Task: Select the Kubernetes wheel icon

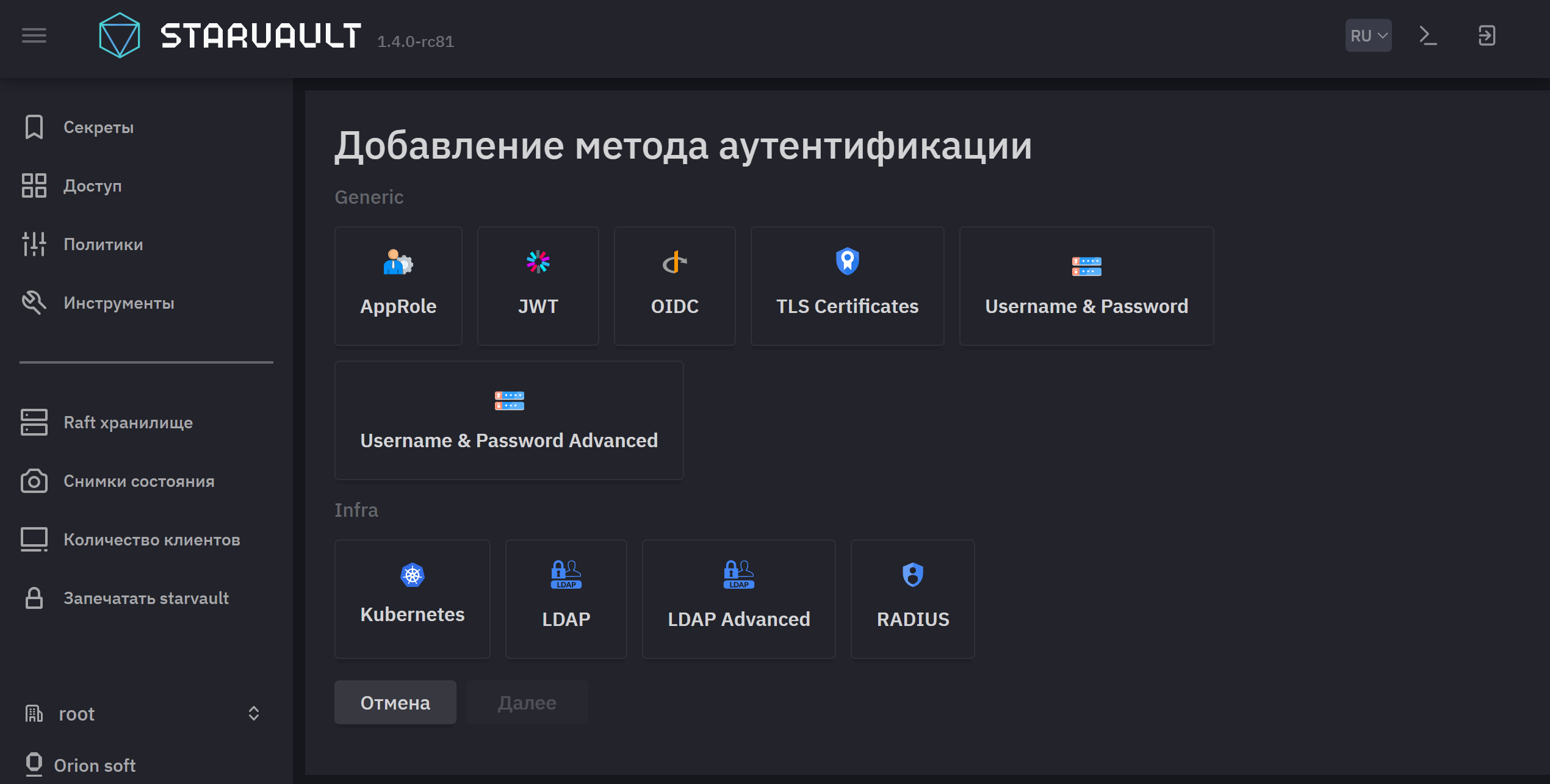Action: pyautogui.click(x=413, y=575)
